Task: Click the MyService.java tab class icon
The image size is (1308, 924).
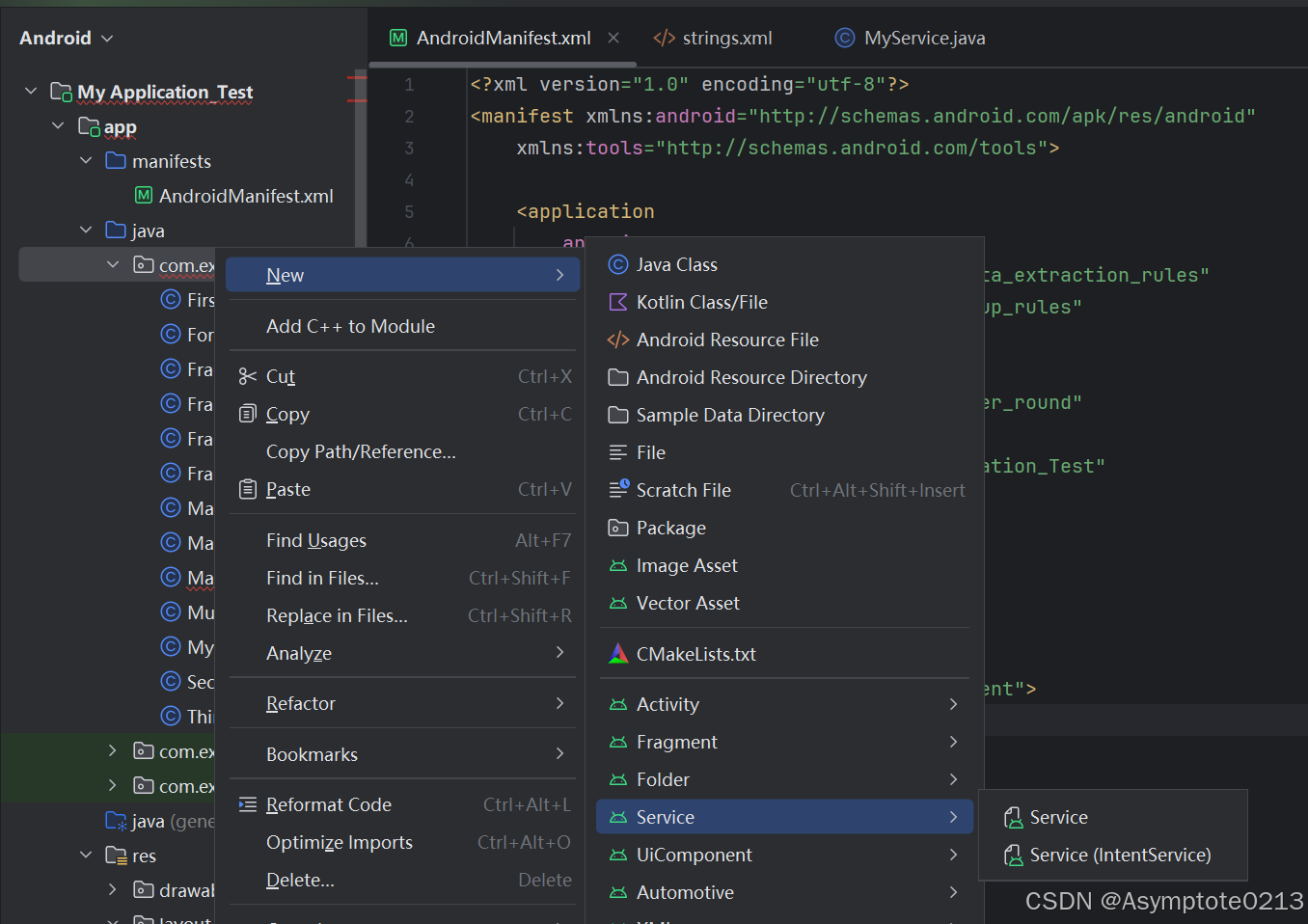Action: [845, 38]
